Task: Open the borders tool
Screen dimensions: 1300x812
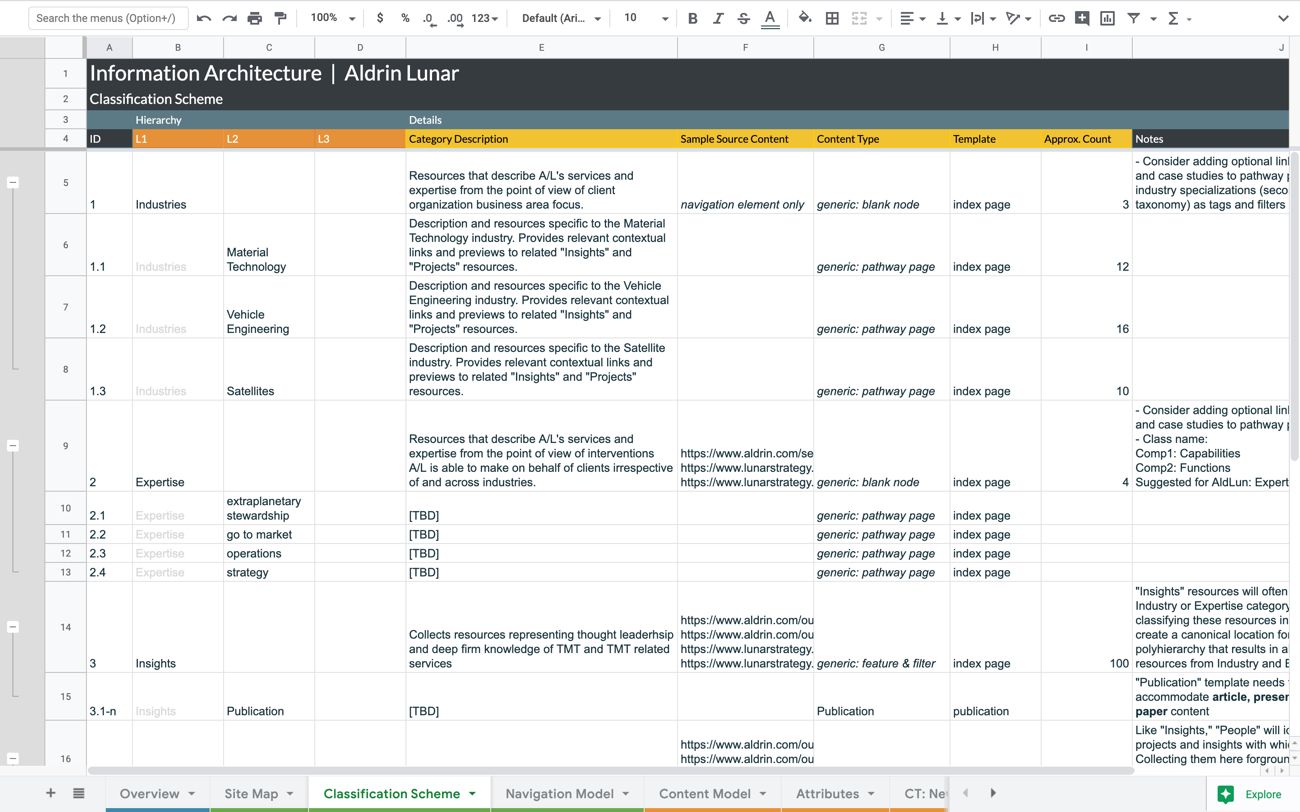Action: (x=832, y=18)
